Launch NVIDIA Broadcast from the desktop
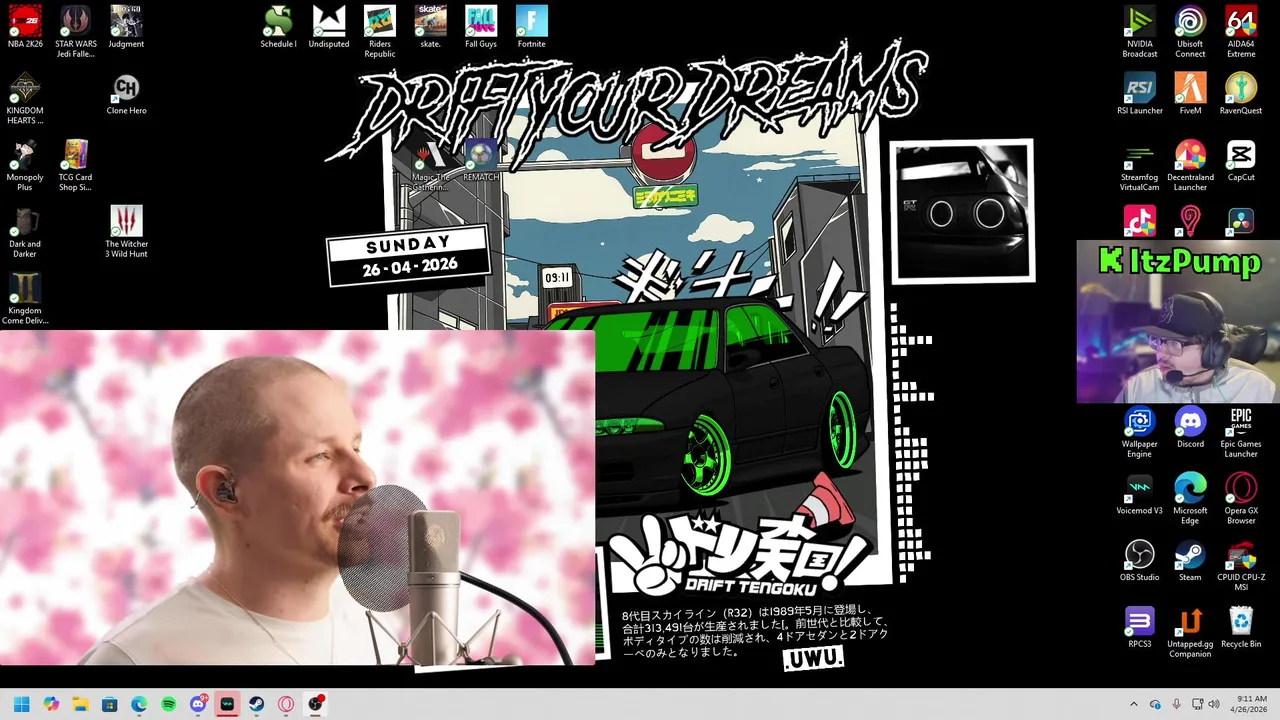 tap(1139, 32)
